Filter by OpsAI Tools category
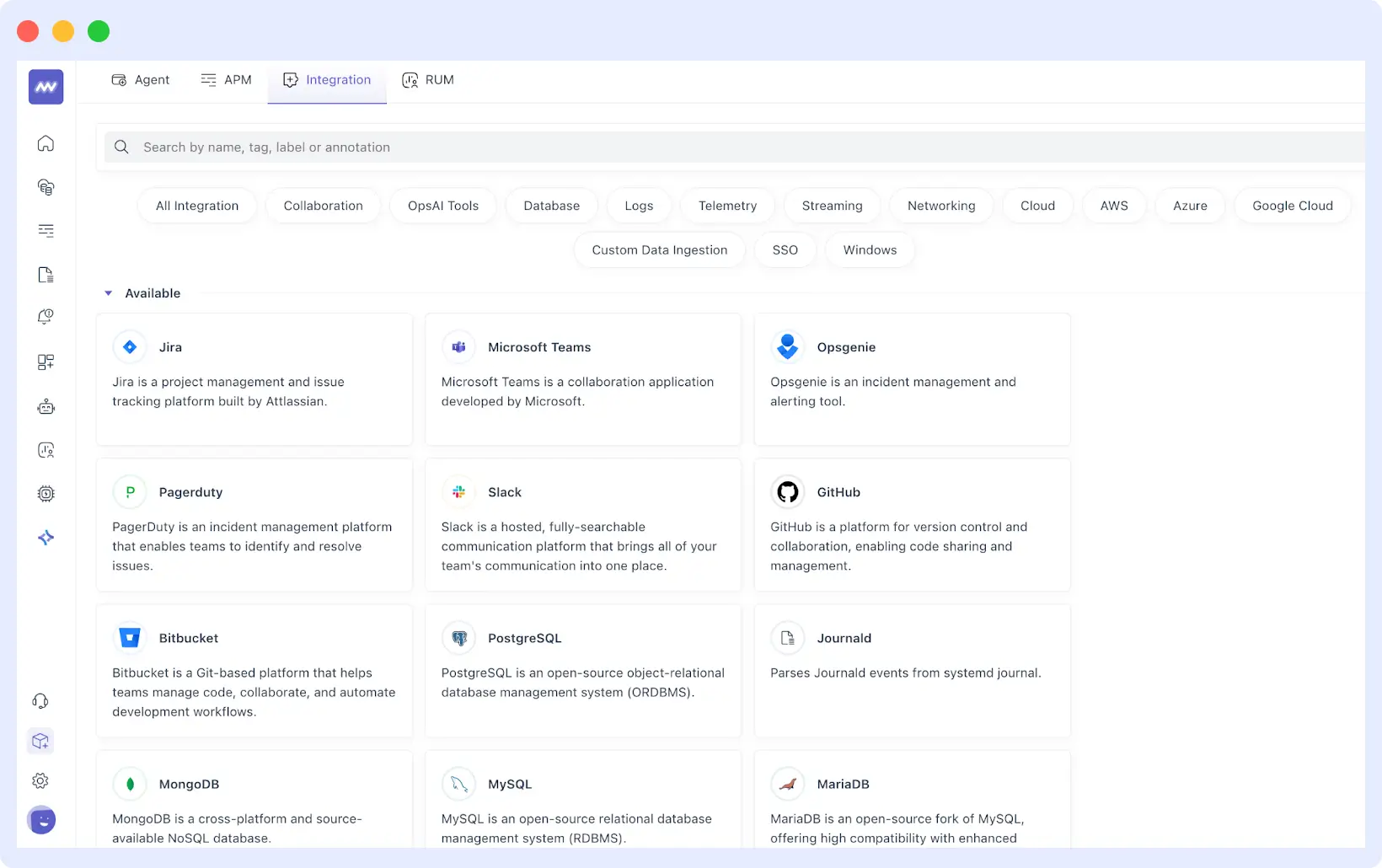1382x868 pixels. (x=443, y=206)
